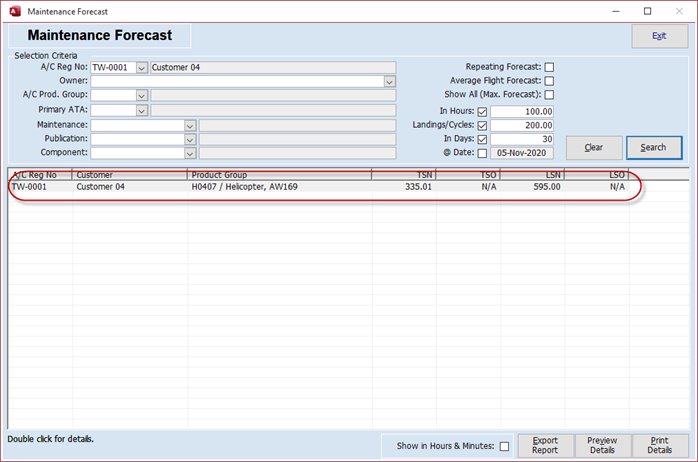Click the Clear button
The height and width of the screenshot is (462, 698).
pos(593,147)
